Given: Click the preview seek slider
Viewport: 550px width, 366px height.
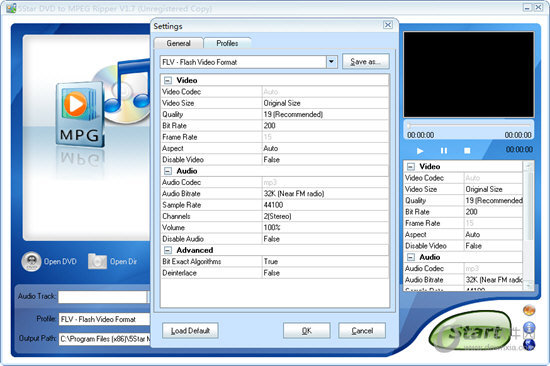Looking at the screenshot, I should click(x=469, y=126).
